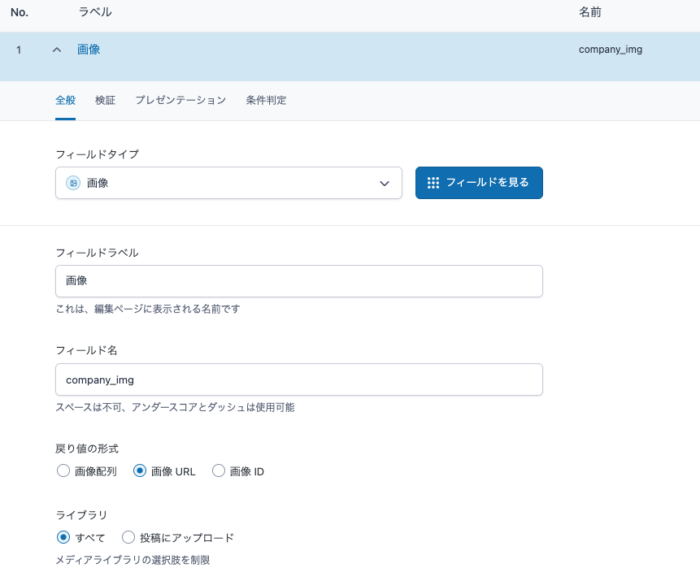
Task: Collapse the 画像 field row chevron
Action: pos(57,49)
